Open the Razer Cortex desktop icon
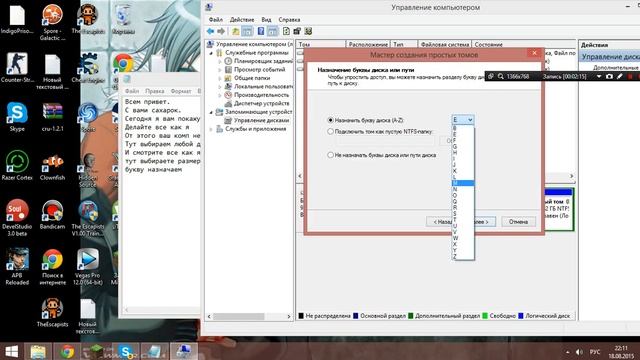 (17, 165)
